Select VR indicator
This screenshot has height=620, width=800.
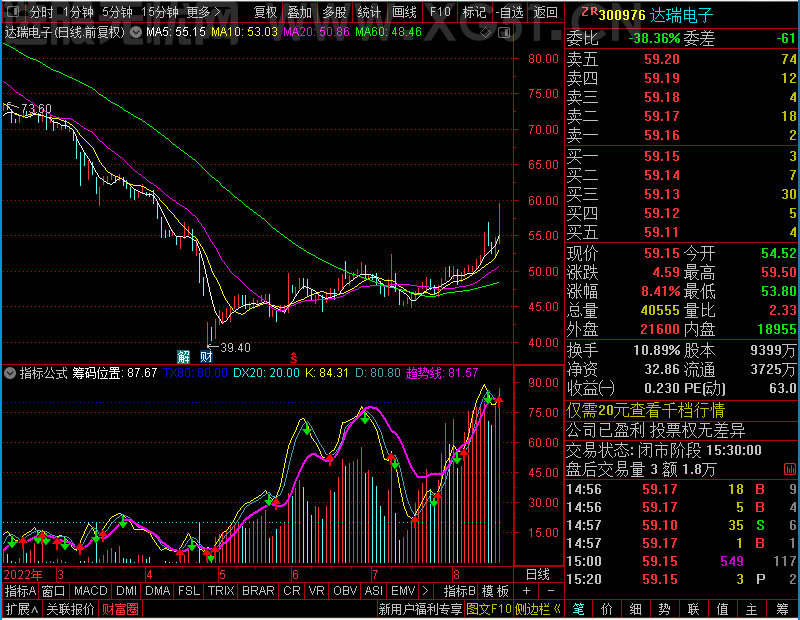pyautogui.click(x=316, y=591)
